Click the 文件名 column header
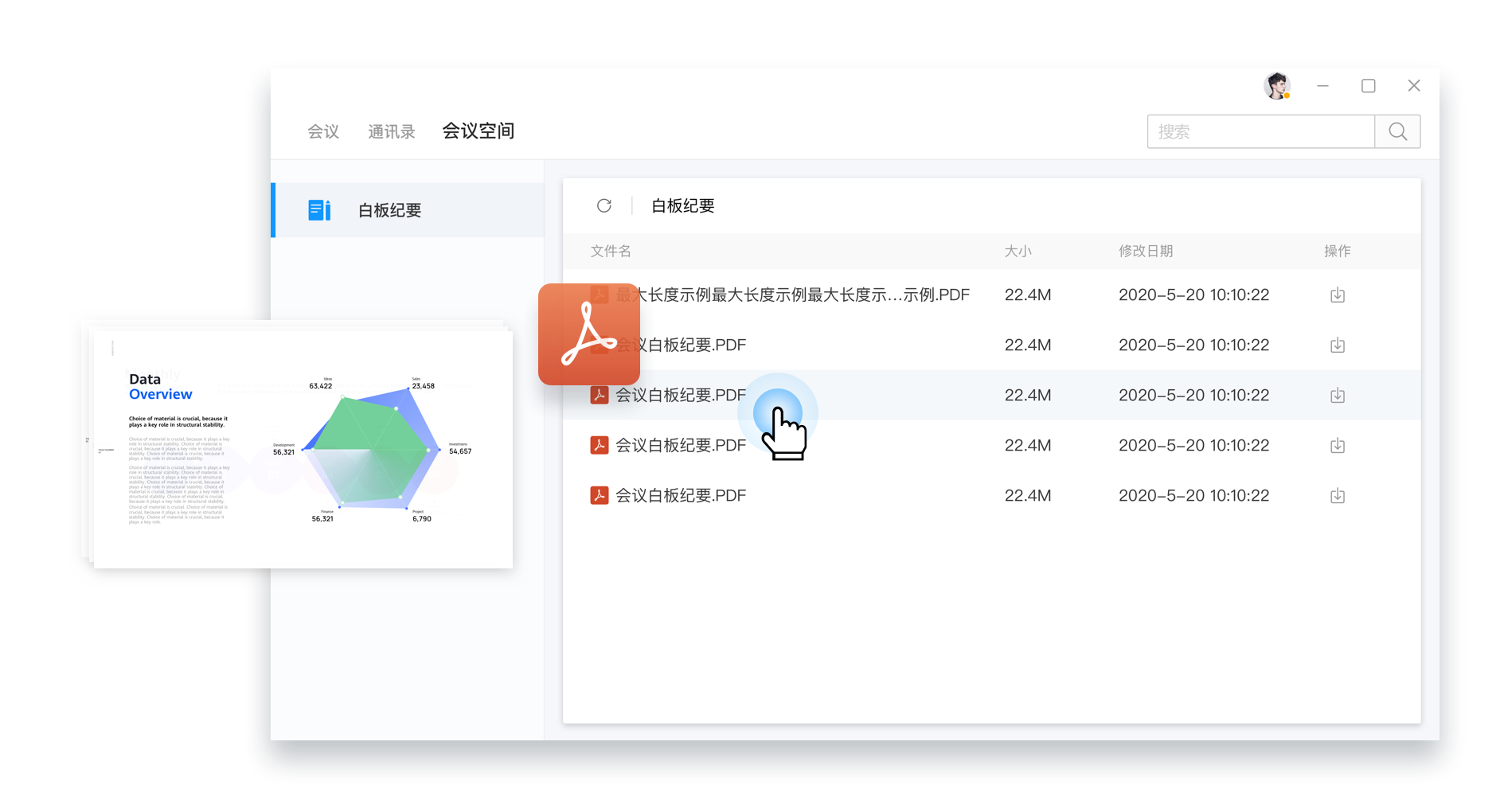 [610, 251]
